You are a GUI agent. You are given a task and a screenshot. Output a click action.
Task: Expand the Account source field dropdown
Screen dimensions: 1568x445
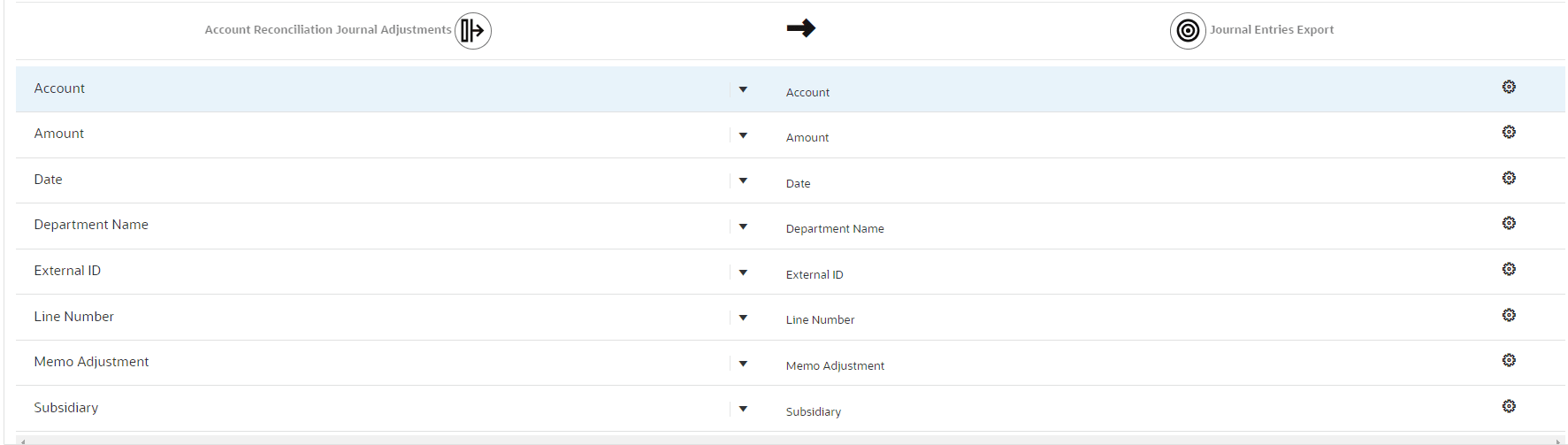743,89
